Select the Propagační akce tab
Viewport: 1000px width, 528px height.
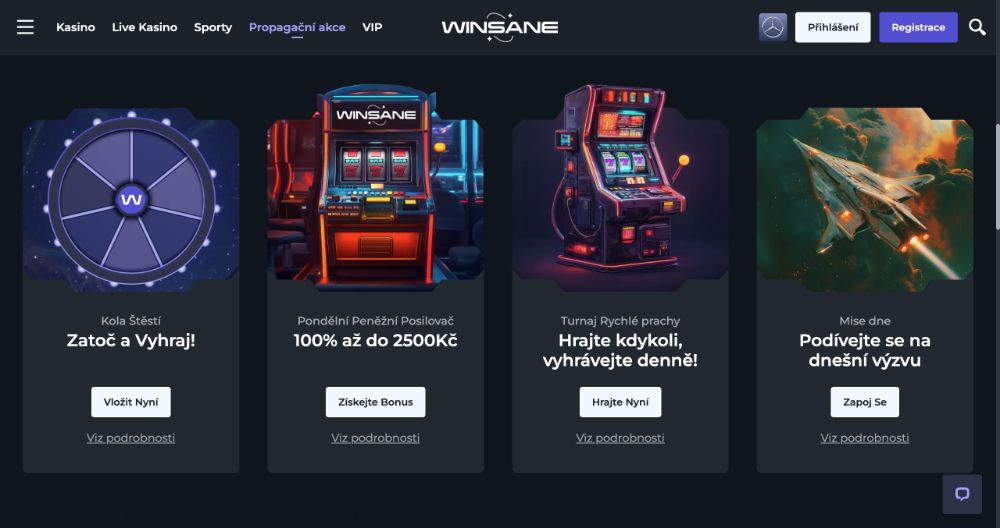click(x=297, y=27)
